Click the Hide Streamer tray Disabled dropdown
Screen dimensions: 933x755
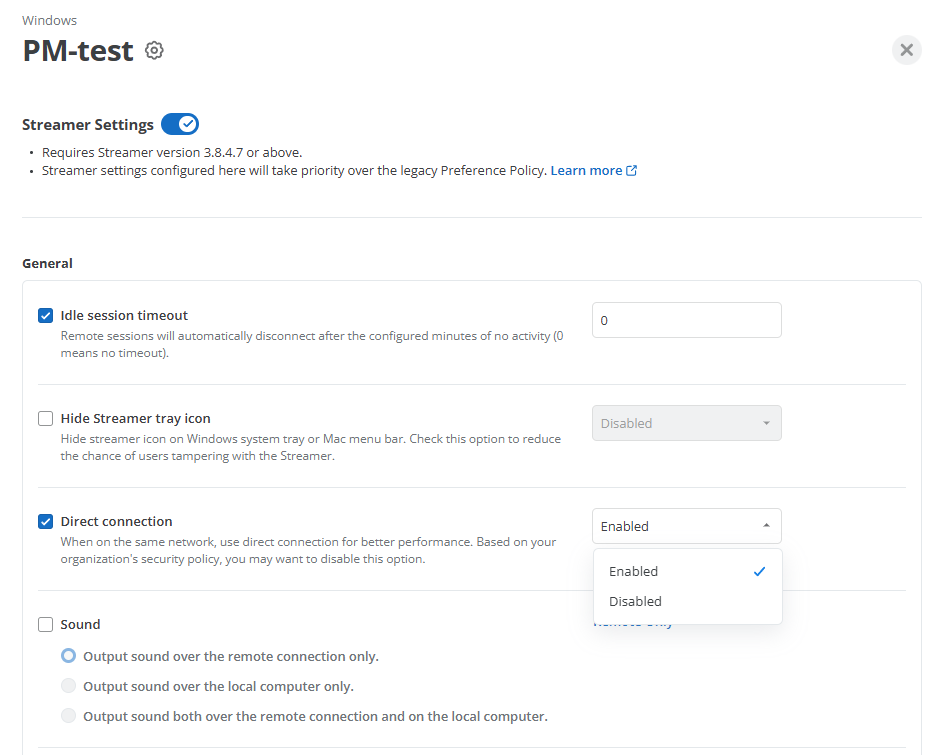click(x=687, y=423)
